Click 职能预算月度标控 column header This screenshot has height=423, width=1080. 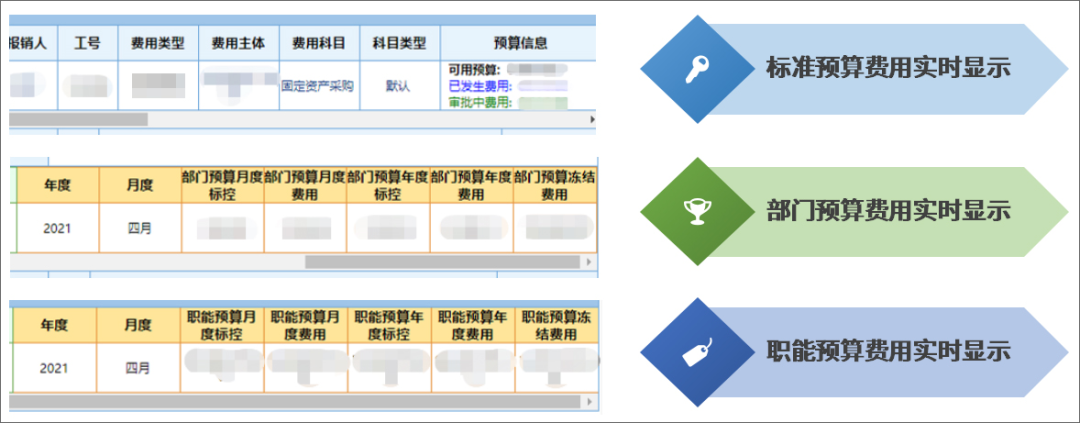221,326
